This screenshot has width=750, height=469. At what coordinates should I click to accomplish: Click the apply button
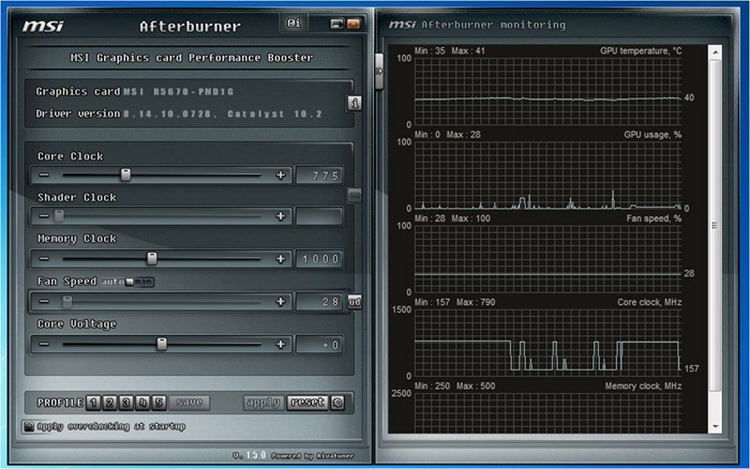(263, 402)
